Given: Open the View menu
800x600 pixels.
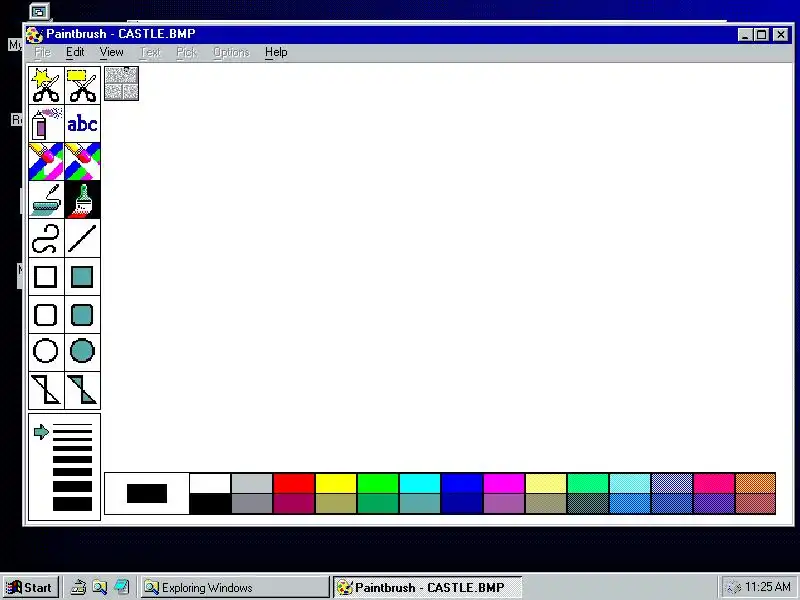Looking at the screenshot, I should pyautogui.click(x=111, y=52).
